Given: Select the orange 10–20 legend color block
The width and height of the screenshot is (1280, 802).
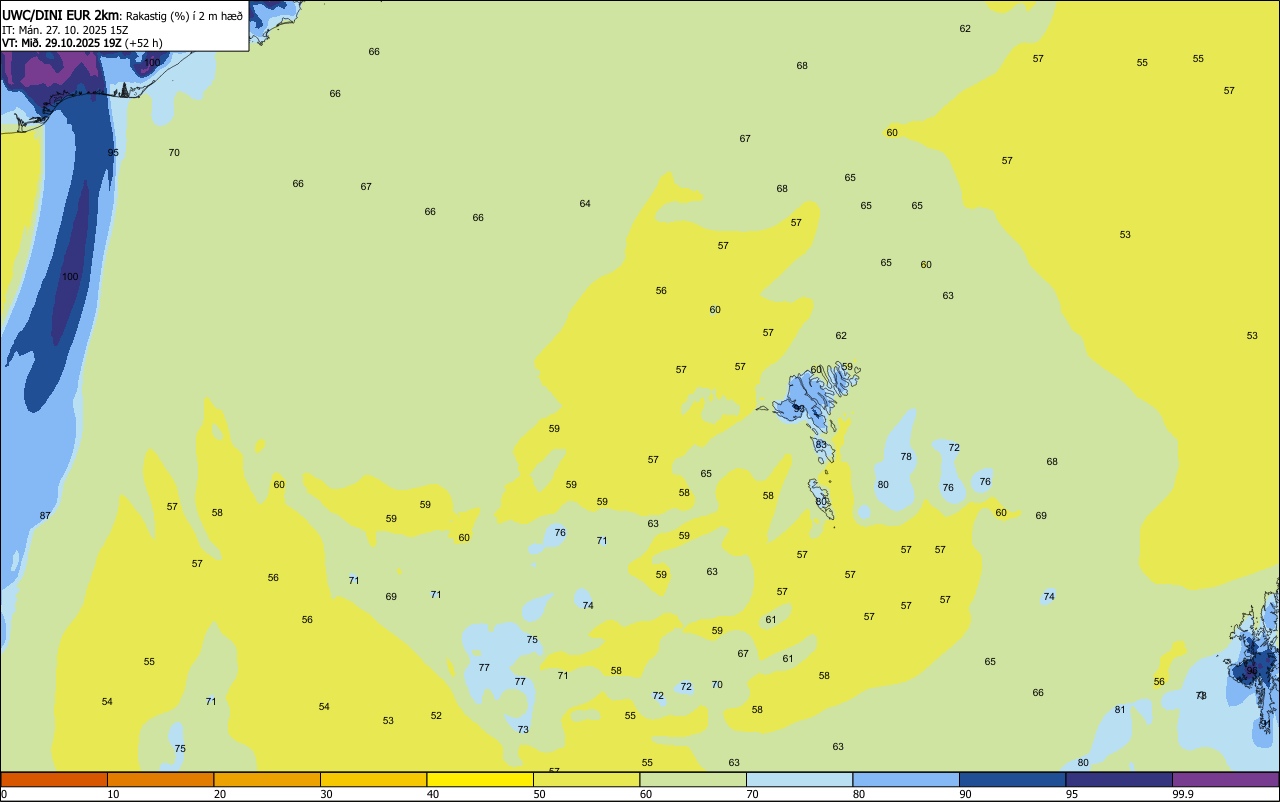Looking at the screenshot, I should [160, 779].
